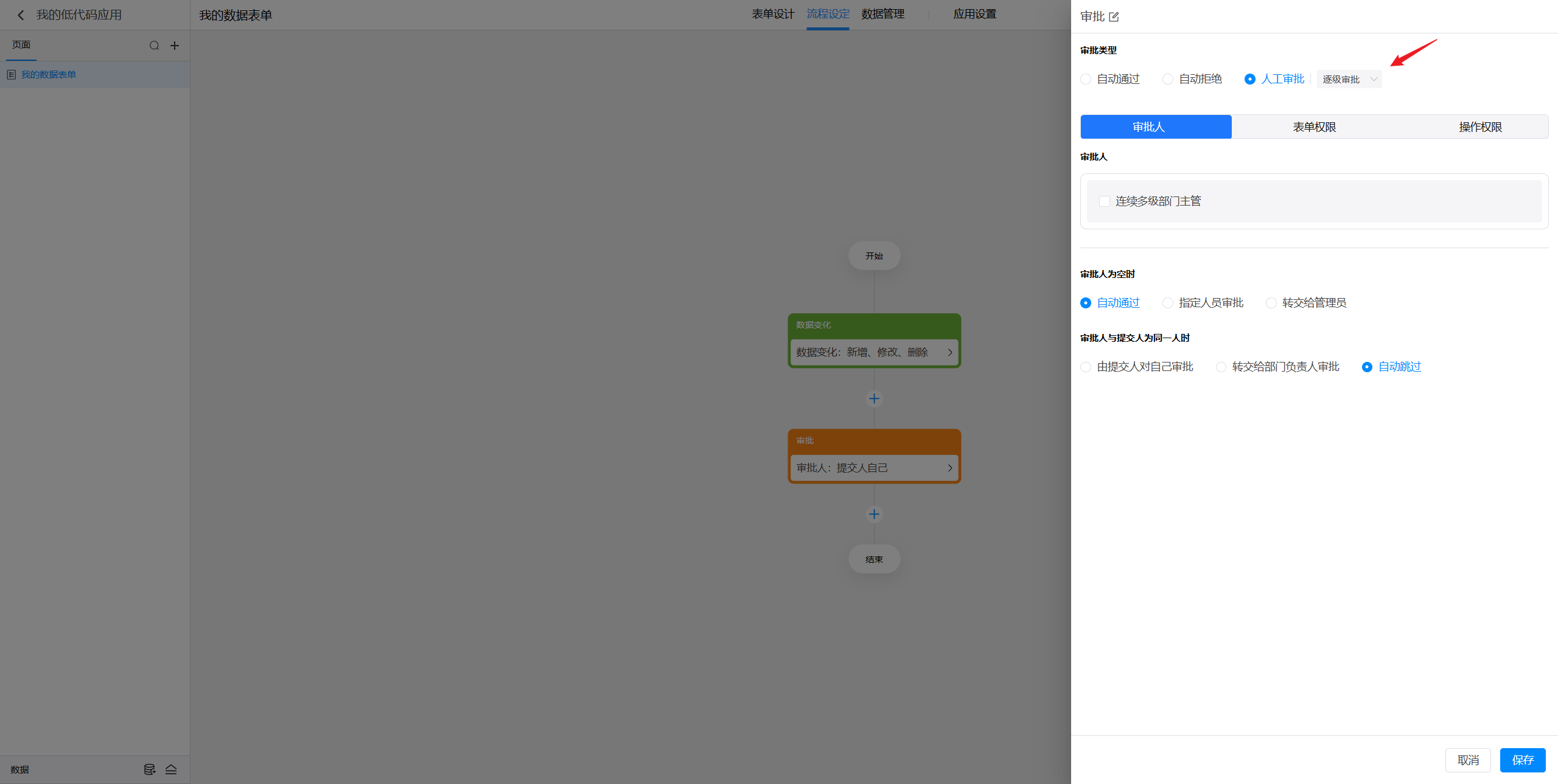This screenshot has width=1558, height=784.
Task: Click the database icon in 数据 bar
Action: pos(149,769)
